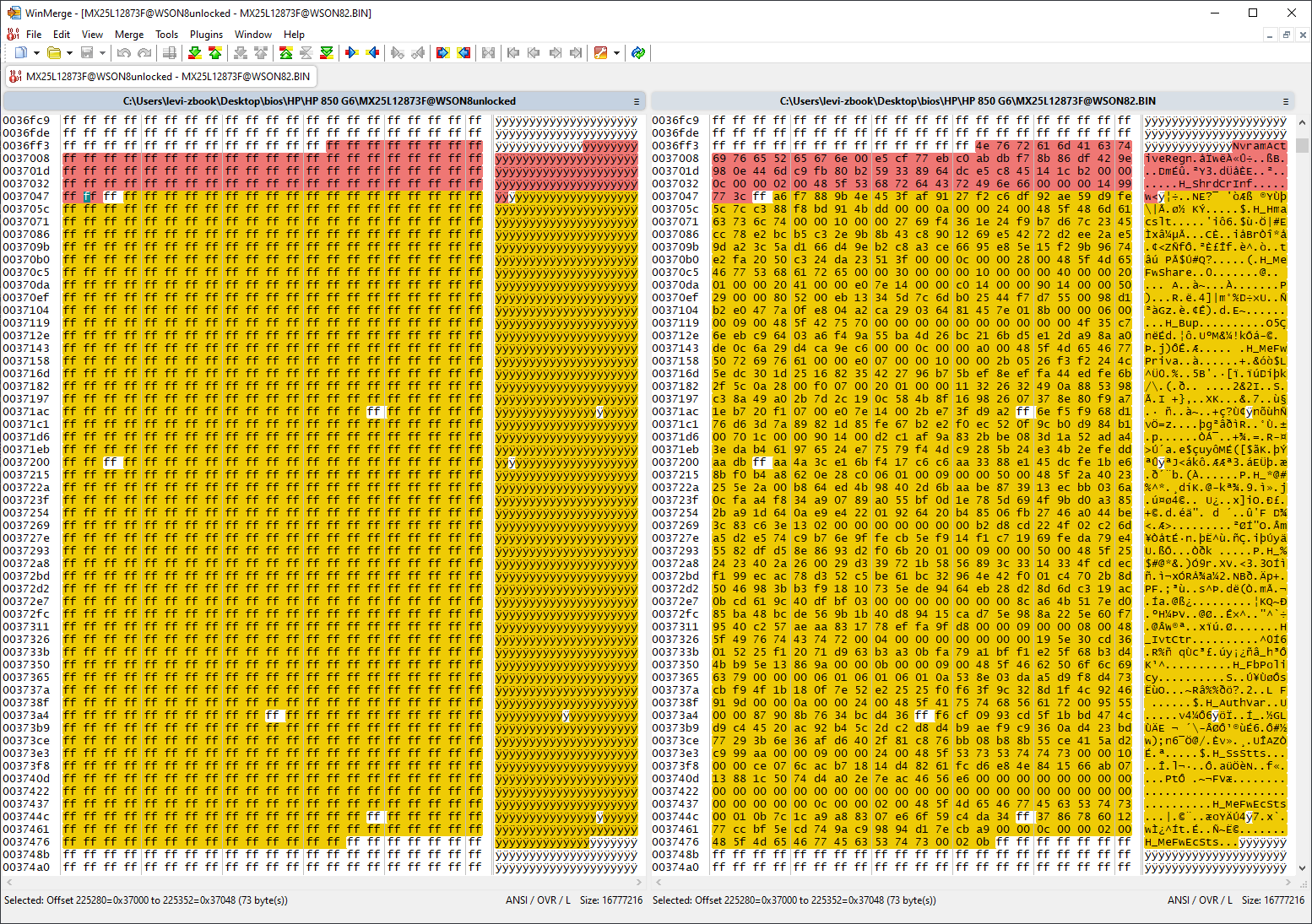Click the Previous Difference green up arrow

point(215,53)
